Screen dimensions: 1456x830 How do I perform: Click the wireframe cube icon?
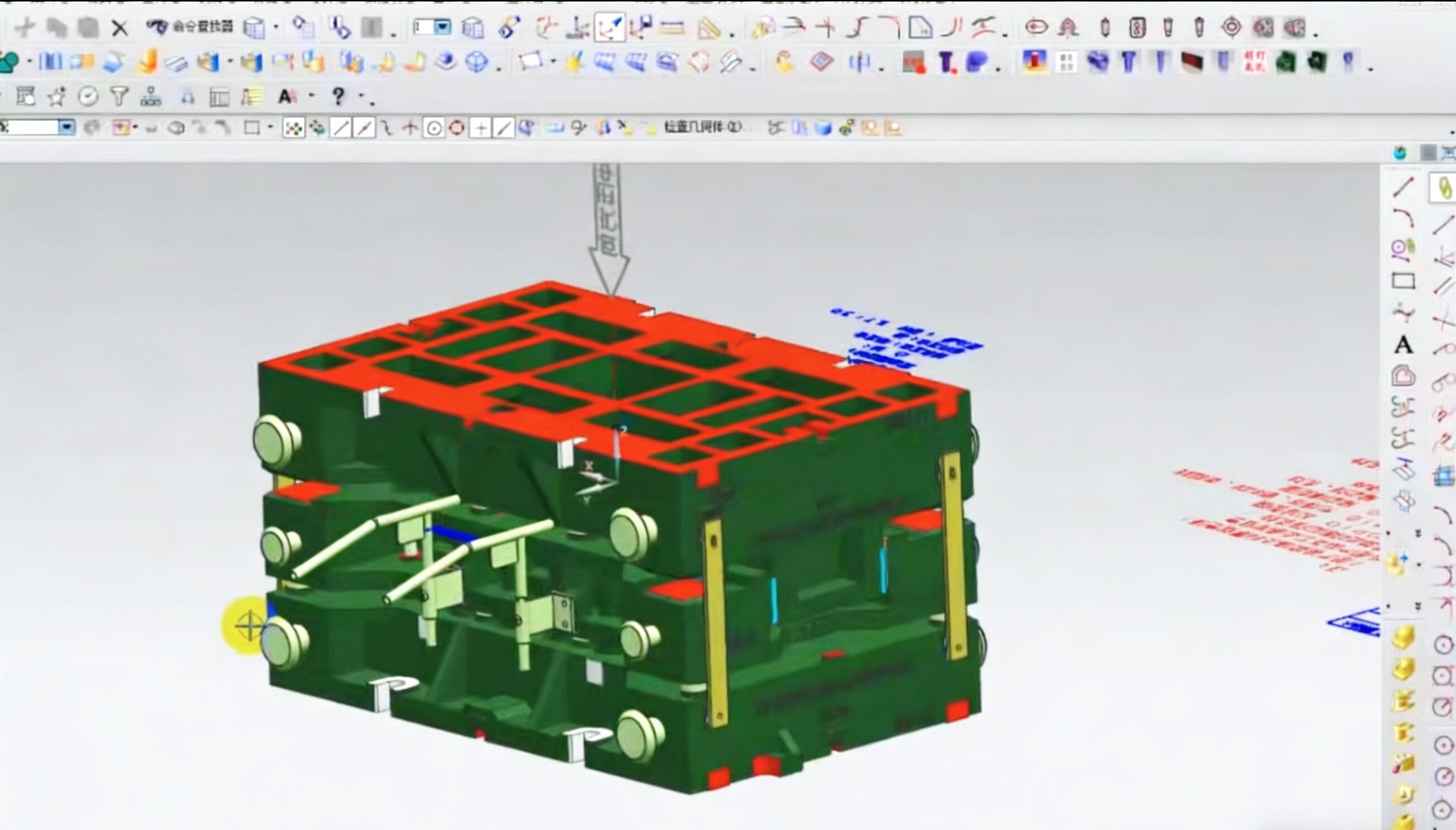[x=477, y=61]
